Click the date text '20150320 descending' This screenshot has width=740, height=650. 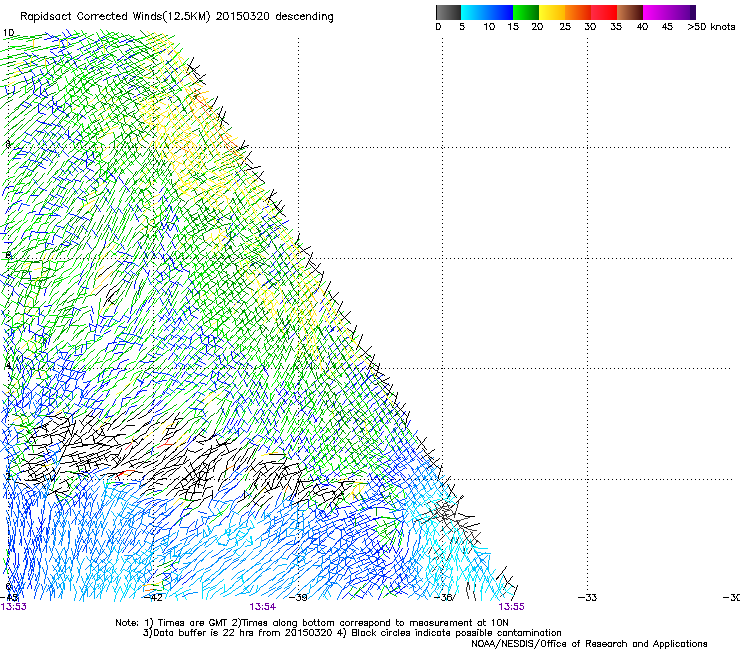[x=275, y=17]
